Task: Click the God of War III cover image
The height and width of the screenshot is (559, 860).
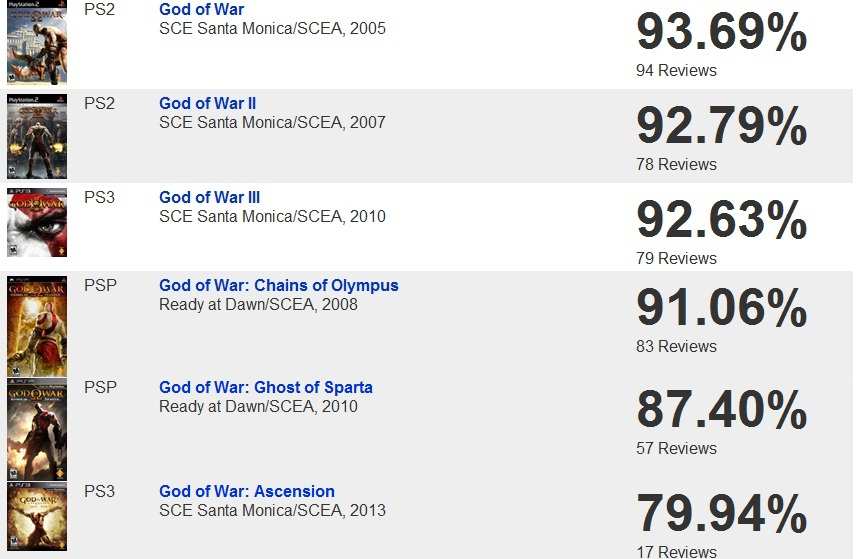Action: click(x=37, y=223)
